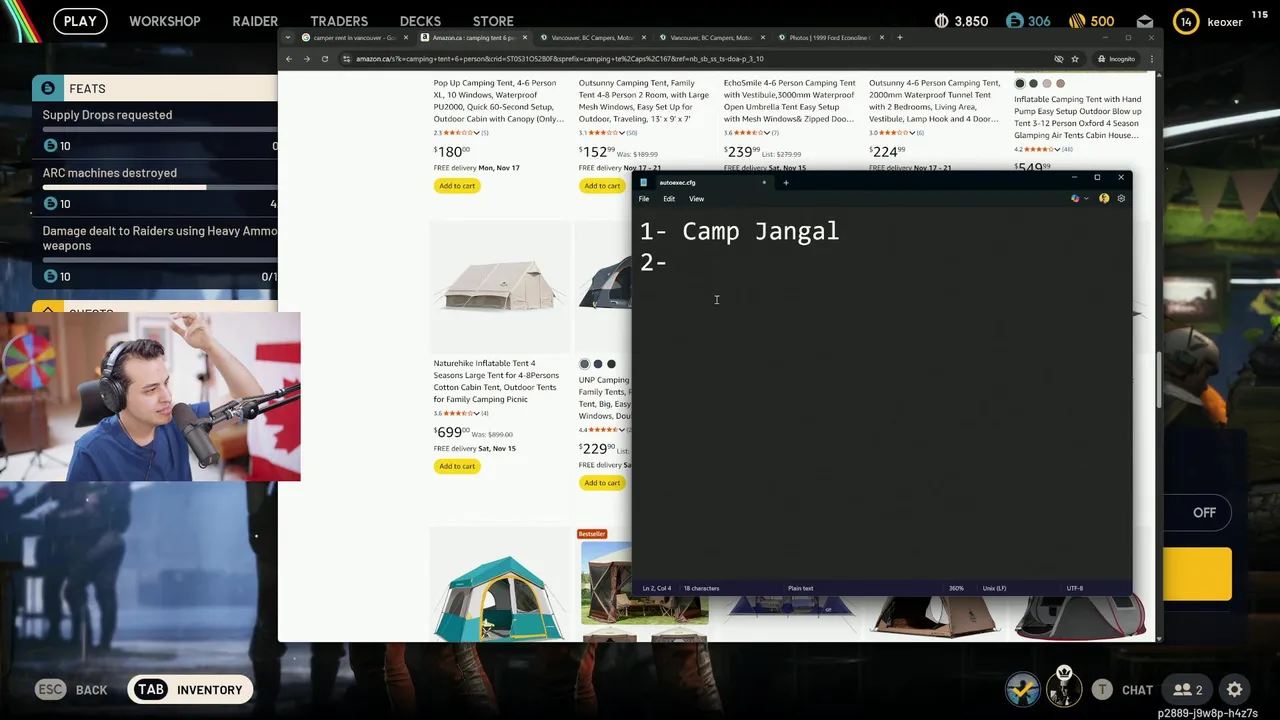The image size is (1280, 720).
Task: Select first color swatch on UNP tent
Action: [584, 364]
